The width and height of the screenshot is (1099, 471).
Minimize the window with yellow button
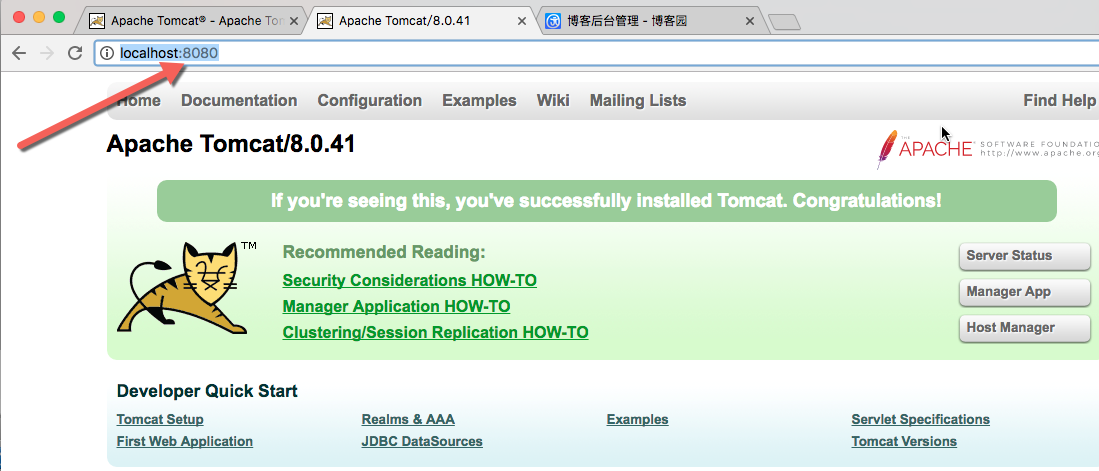point(39,18)
